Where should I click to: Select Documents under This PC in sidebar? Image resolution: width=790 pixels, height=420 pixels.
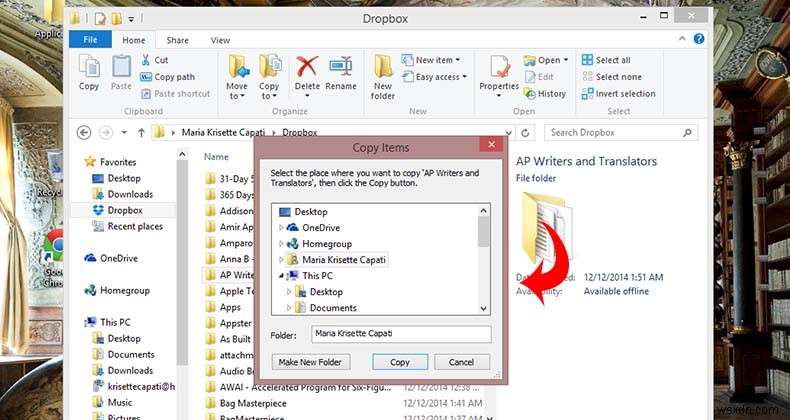coord(123,355)
